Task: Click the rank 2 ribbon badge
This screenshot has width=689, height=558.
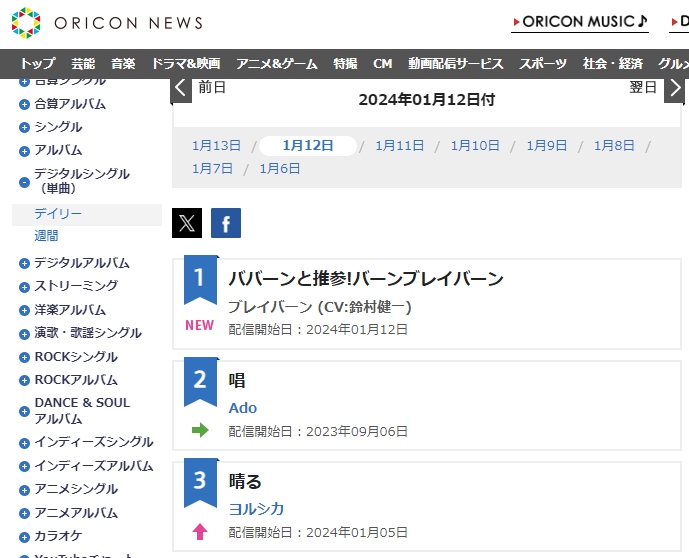Action: [x=200, y=382]
